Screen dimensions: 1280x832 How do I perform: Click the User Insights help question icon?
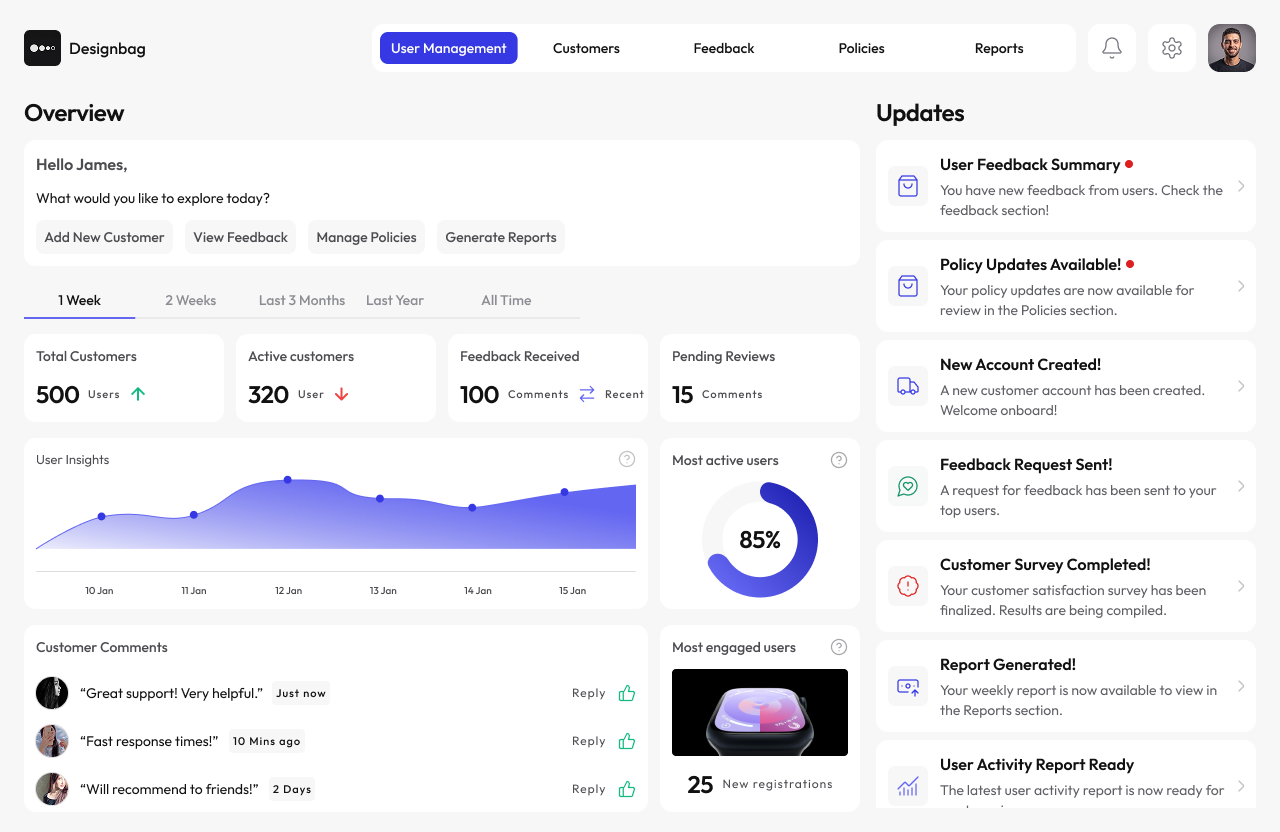[x=627, y=459]
